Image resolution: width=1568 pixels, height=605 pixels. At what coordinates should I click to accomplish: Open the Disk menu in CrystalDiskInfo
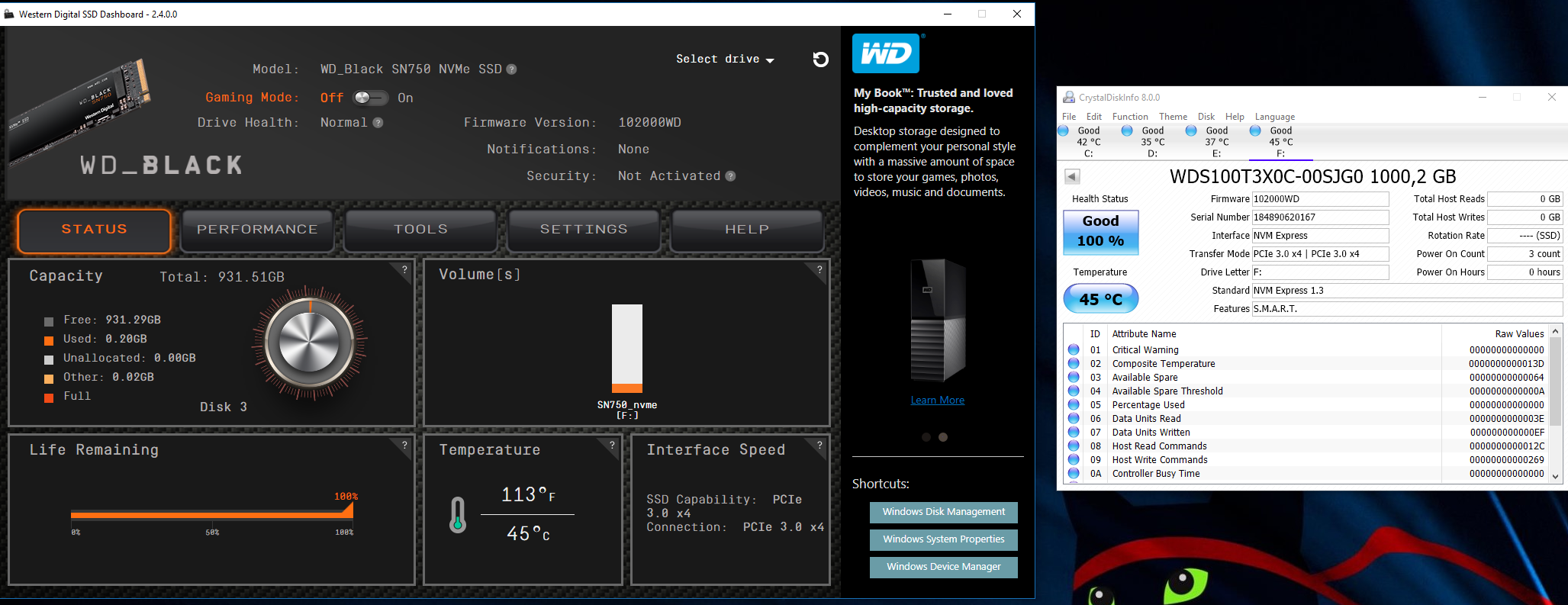1206,117
